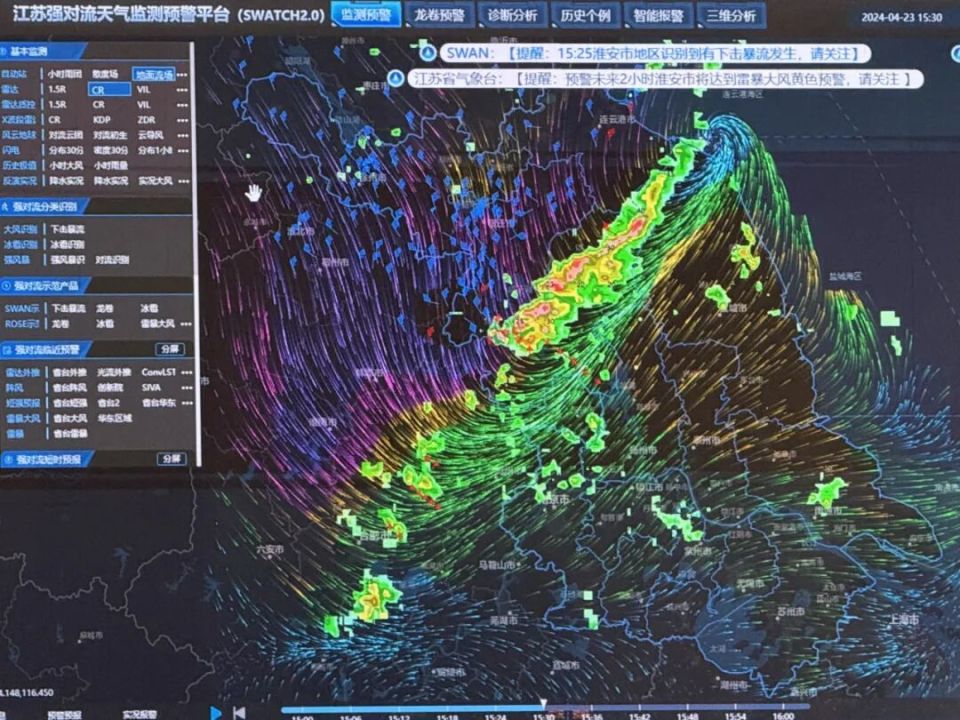Screen dimensions: 960x720
Task: Click the skip-to-start timeline button
Action: pyautogui.click(x=239, y=713)
